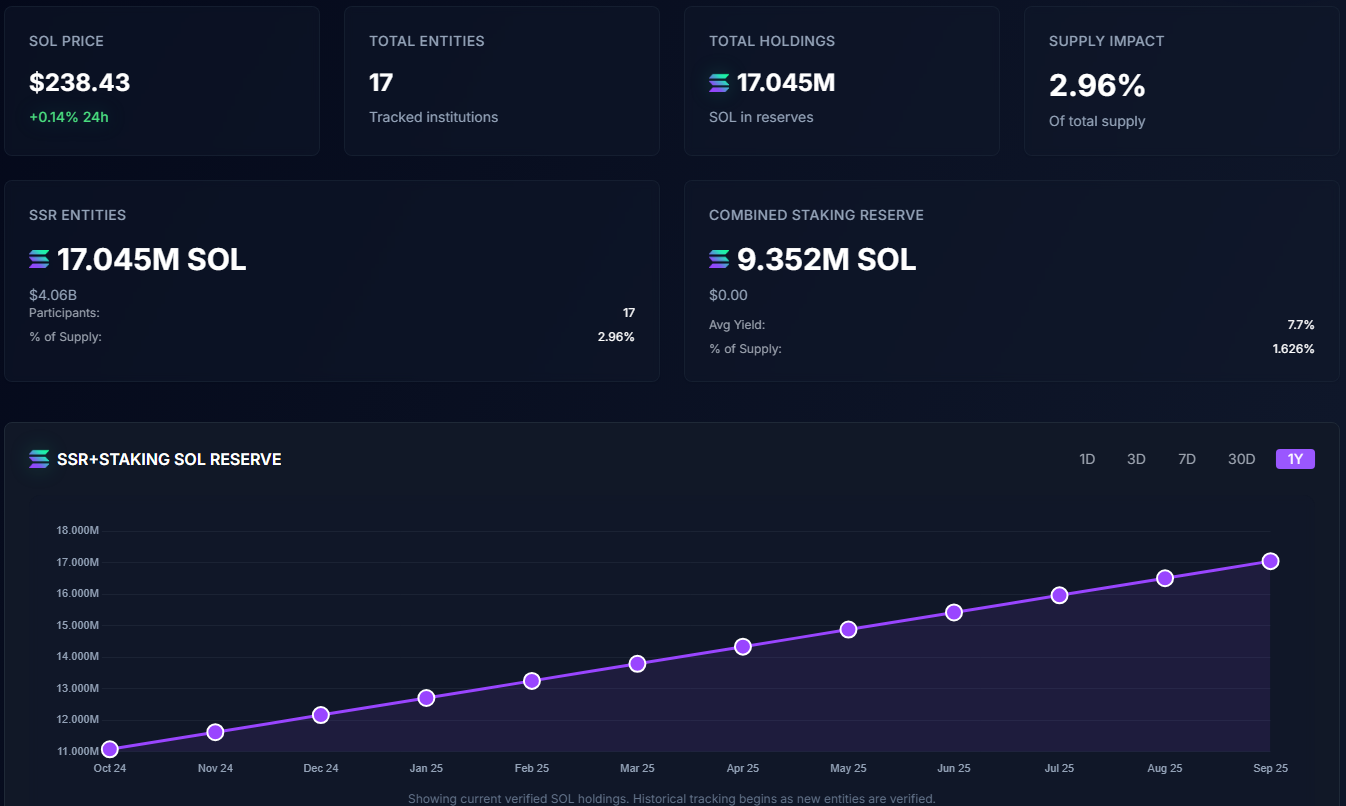This screenshot has height=806, width=1346.
Task: Select the 3D timeframe
Action: 1136,459
